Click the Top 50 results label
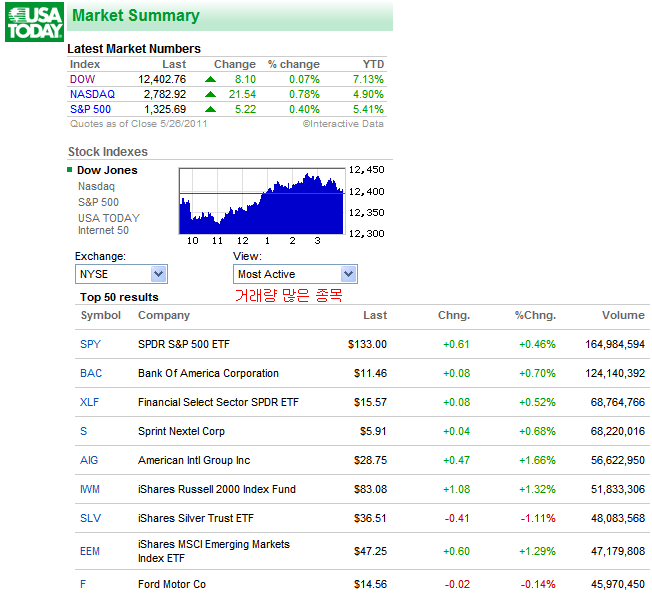Image resolution: width=652 pixels, height=596 pixels. pos(119,297)
